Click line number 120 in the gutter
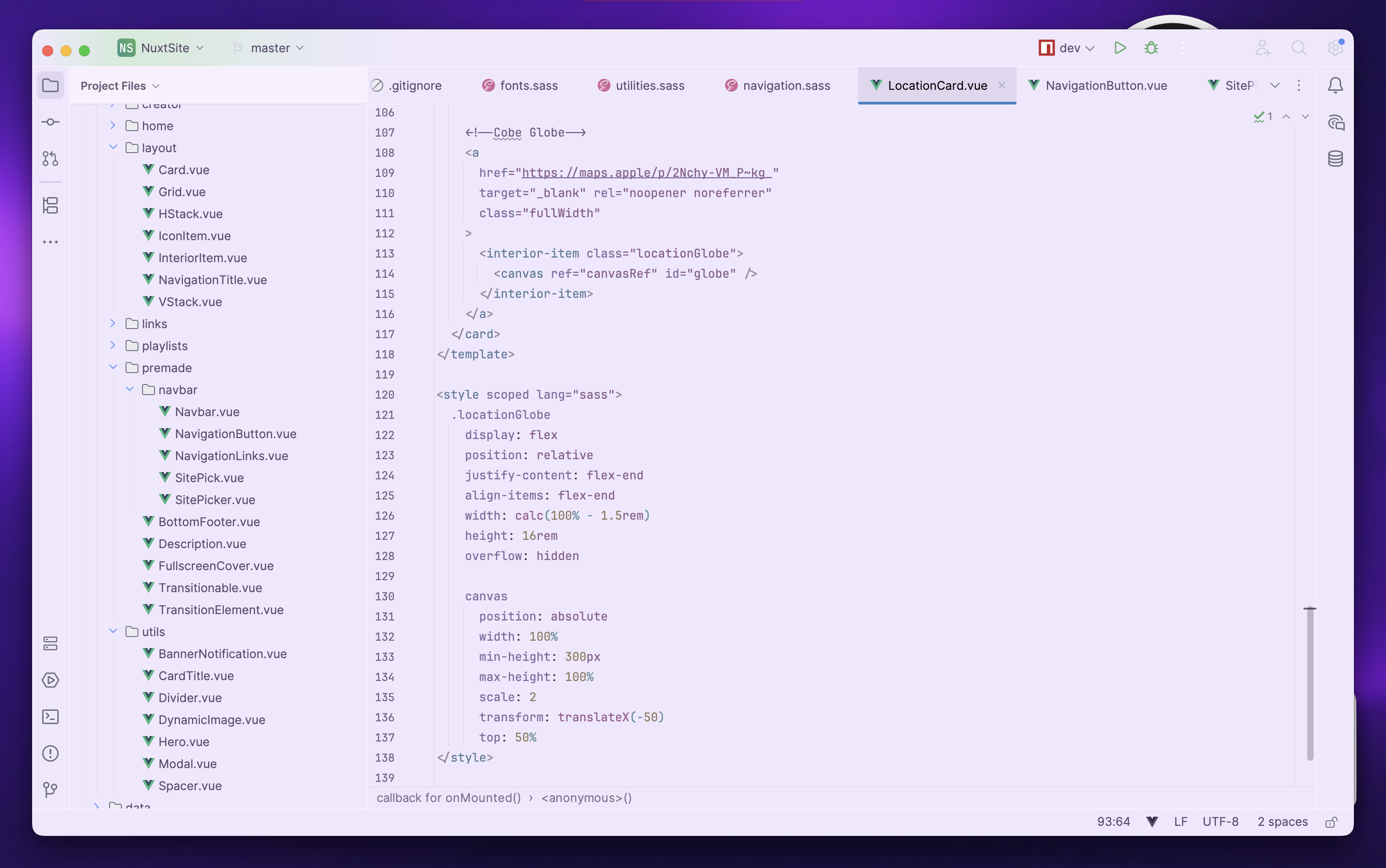This screenshot has height=868, width=1386. [384, 395]
